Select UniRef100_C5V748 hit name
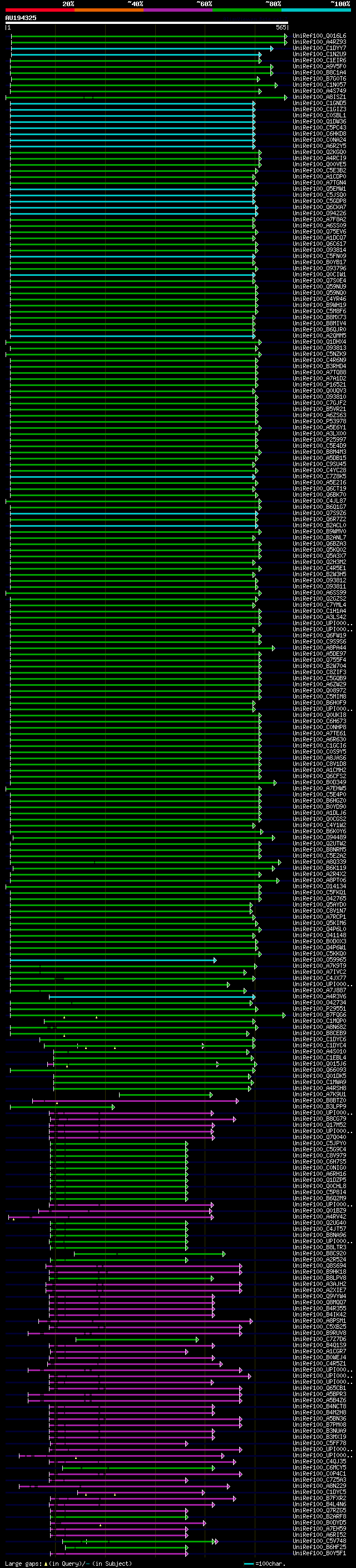Image resolution: width=356 pixels, height=1568 pixels. (x=319, y=1541)
